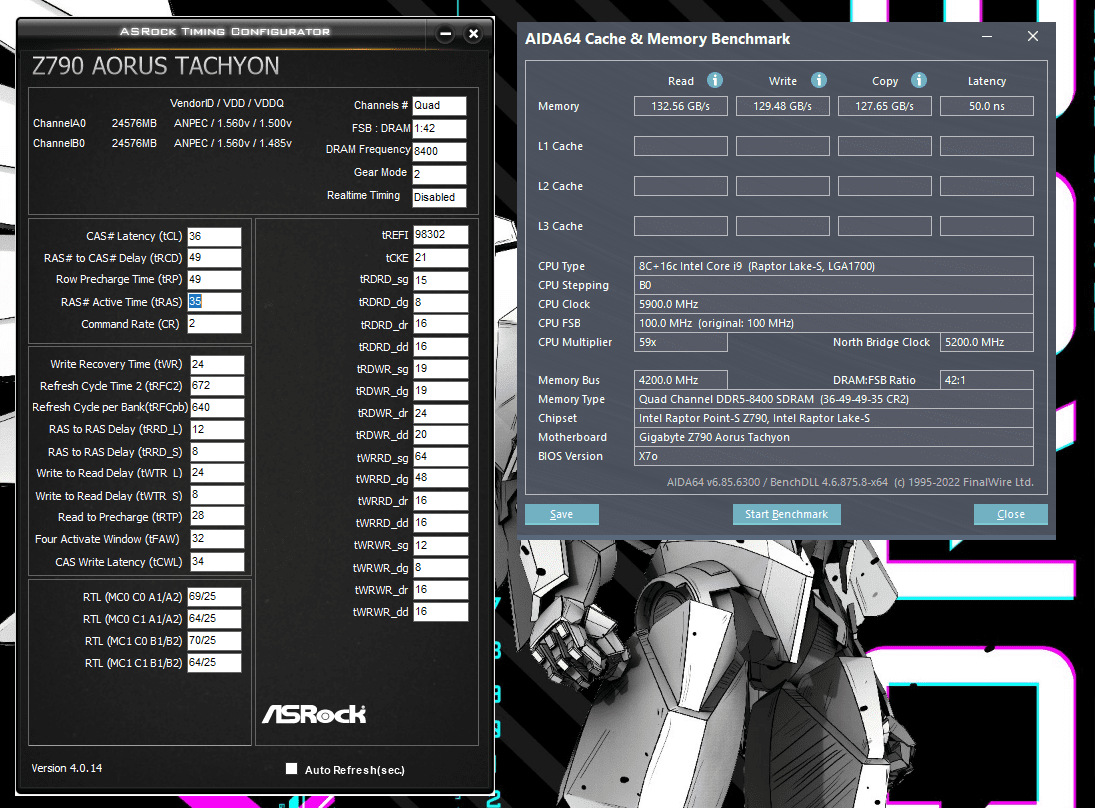Screen dimensions: 1095x808
Task: Click the Close button in AIDA64
Action: [x=1011, y=514]
